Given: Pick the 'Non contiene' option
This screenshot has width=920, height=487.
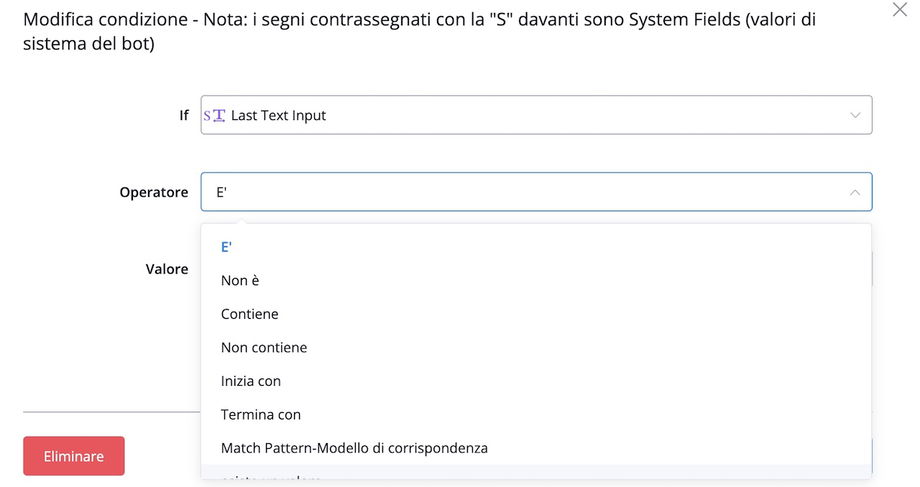Looking at the screenshot, I should click(x=264, y=348).
